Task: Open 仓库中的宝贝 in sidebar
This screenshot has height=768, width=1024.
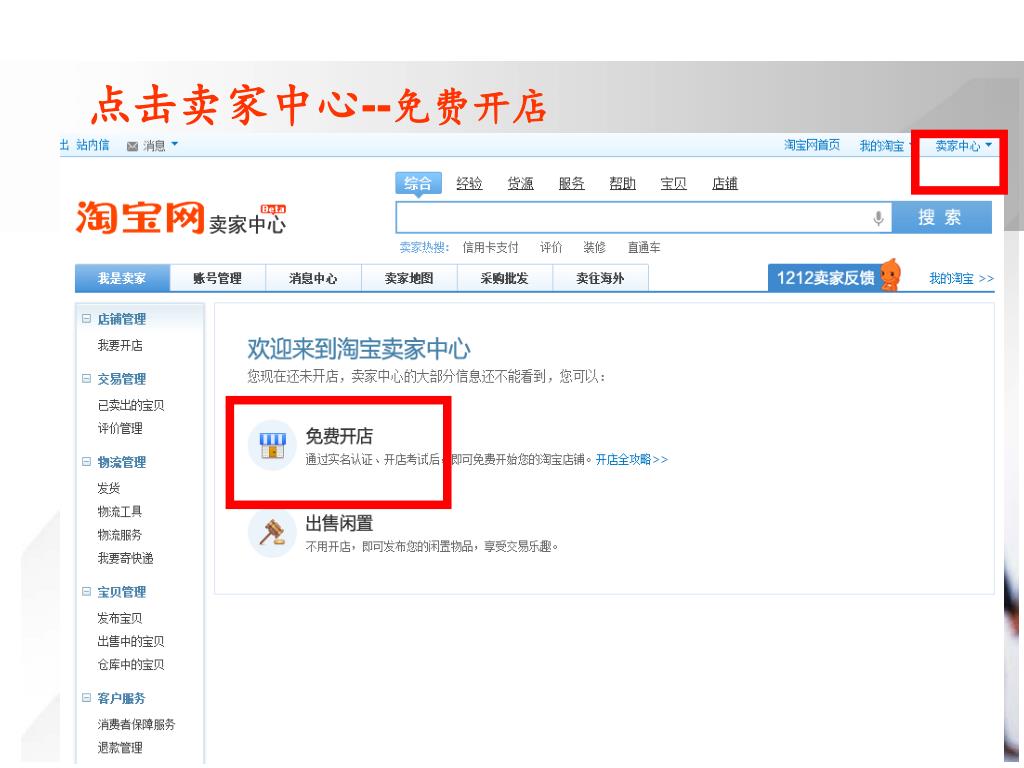Action: click(x=131, y=665)
